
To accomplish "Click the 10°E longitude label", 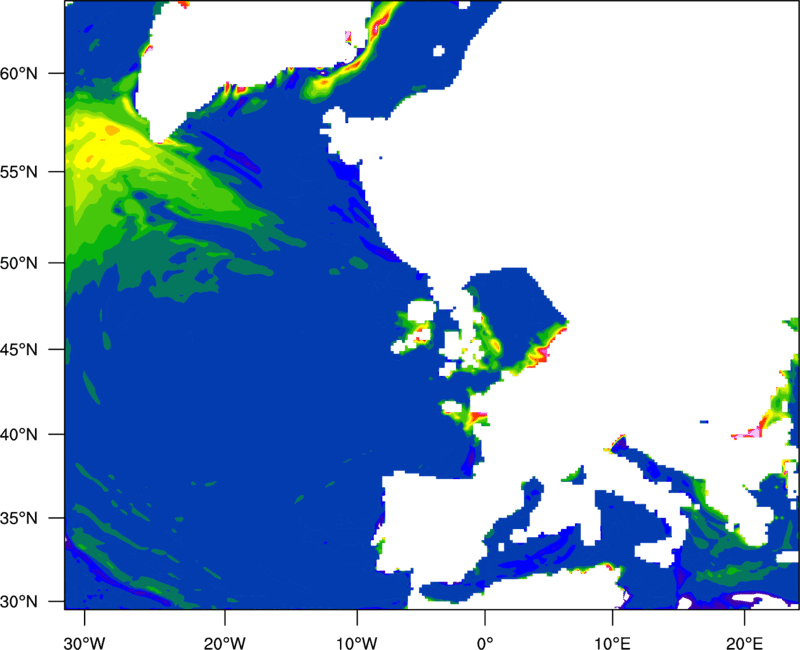I will click(x=612, y=643).
